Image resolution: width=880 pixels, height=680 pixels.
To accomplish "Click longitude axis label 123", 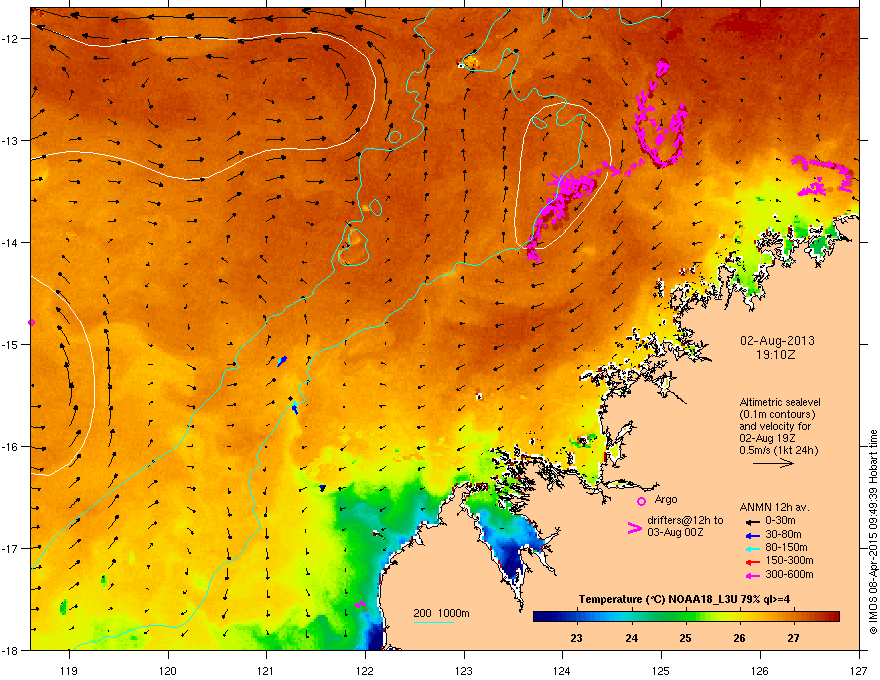I will (464, 670).
